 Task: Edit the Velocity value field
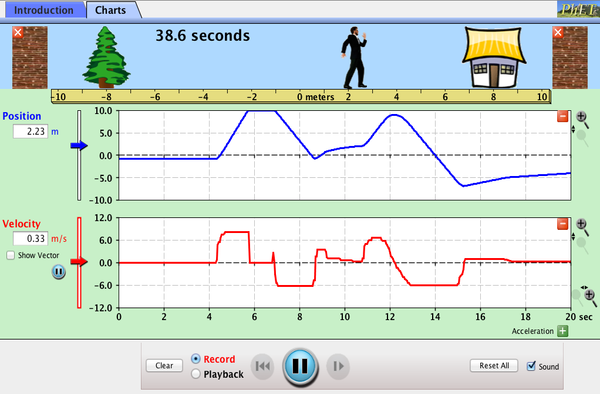(31, 239)
